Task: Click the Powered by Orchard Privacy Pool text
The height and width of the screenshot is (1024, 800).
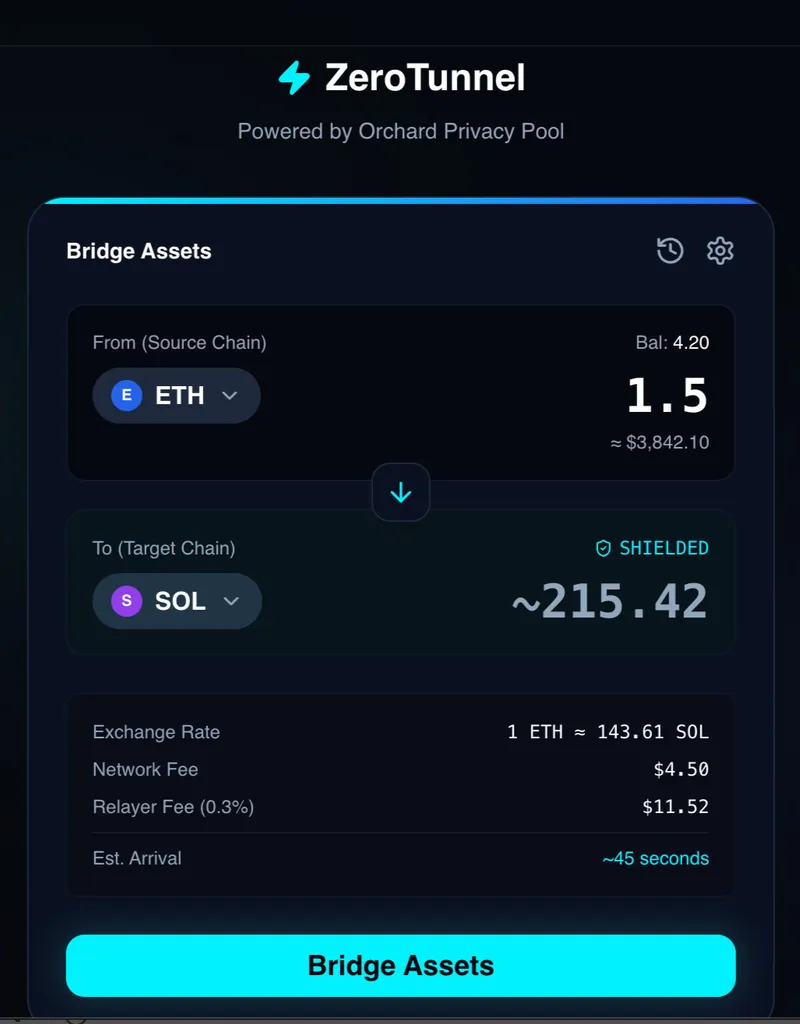Action: (x=401, y=131)
